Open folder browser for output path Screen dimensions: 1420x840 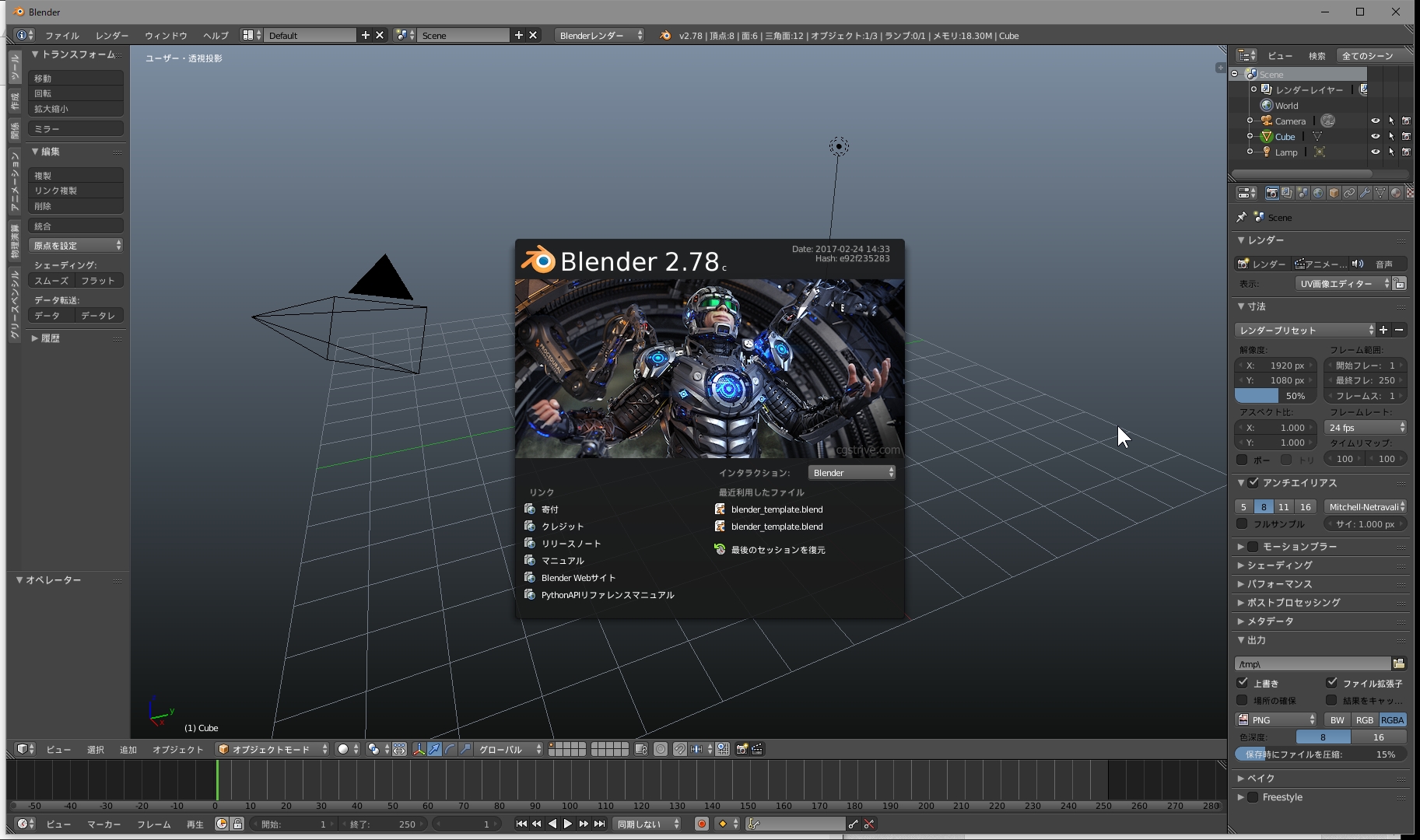pyautogui.click(x=1399, y=663)
